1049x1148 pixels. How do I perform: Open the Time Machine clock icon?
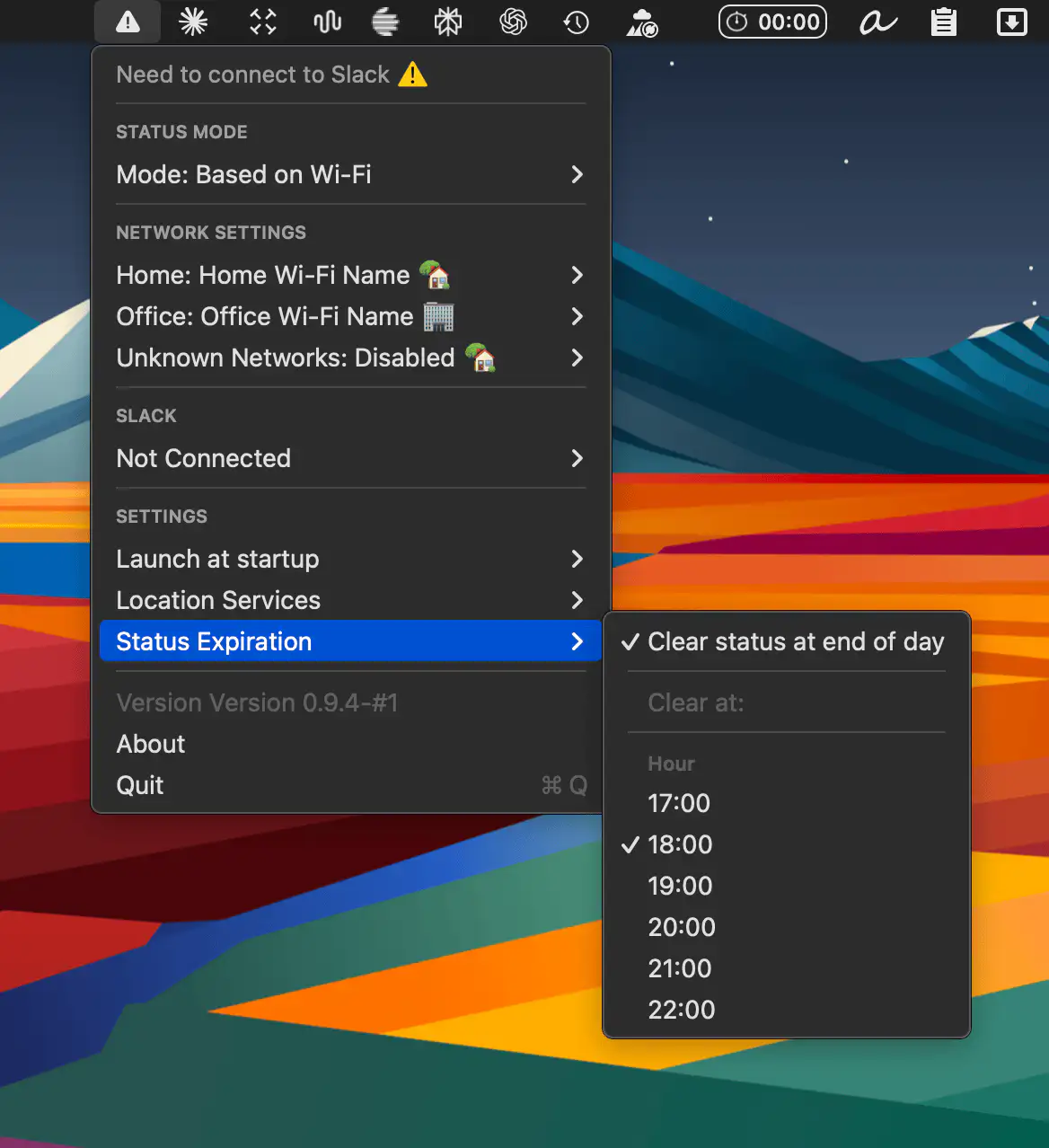tap(576, 22)
